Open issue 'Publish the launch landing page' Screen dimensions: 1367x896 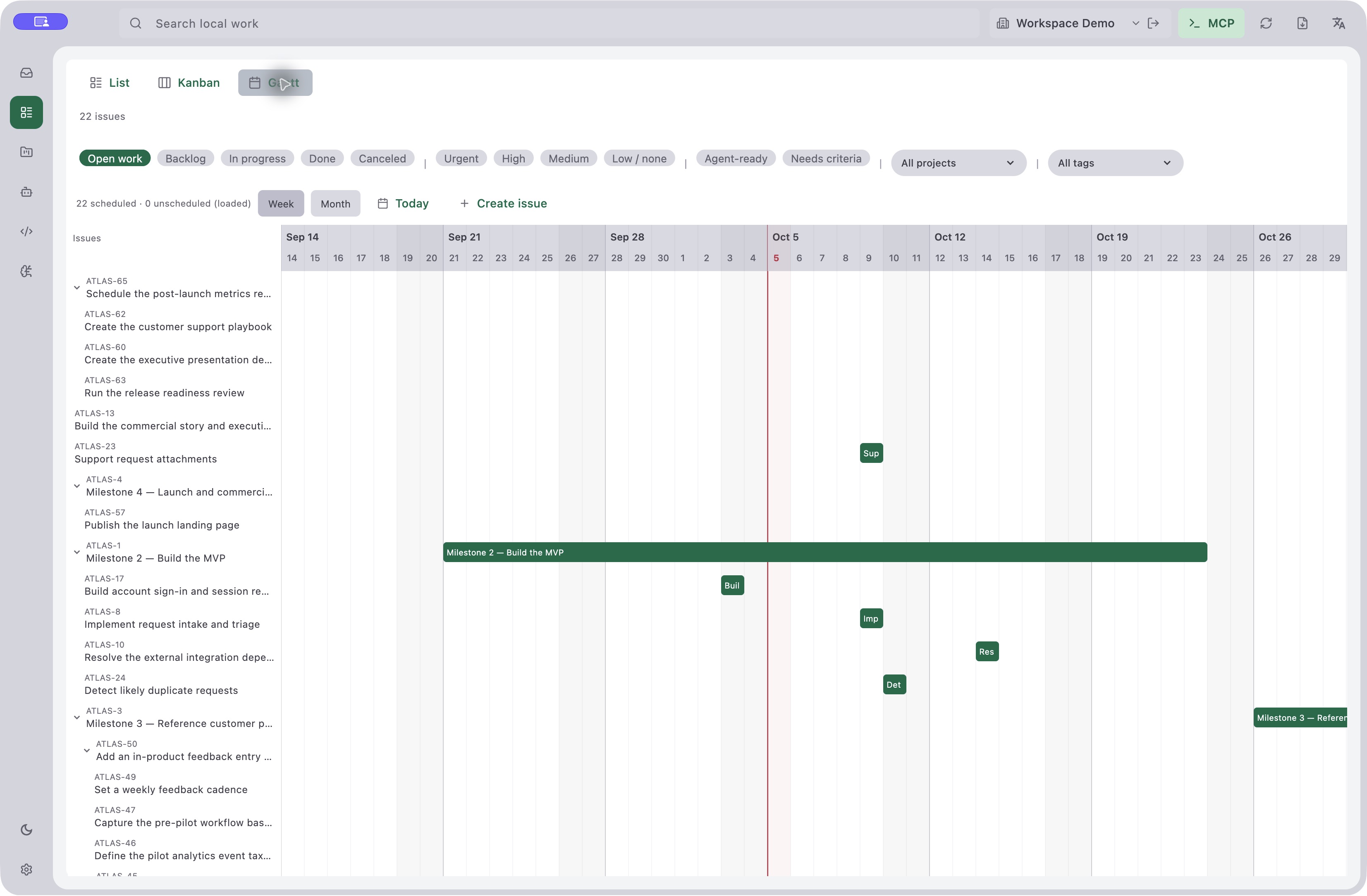pyautogui.click(x=162, y=525)
